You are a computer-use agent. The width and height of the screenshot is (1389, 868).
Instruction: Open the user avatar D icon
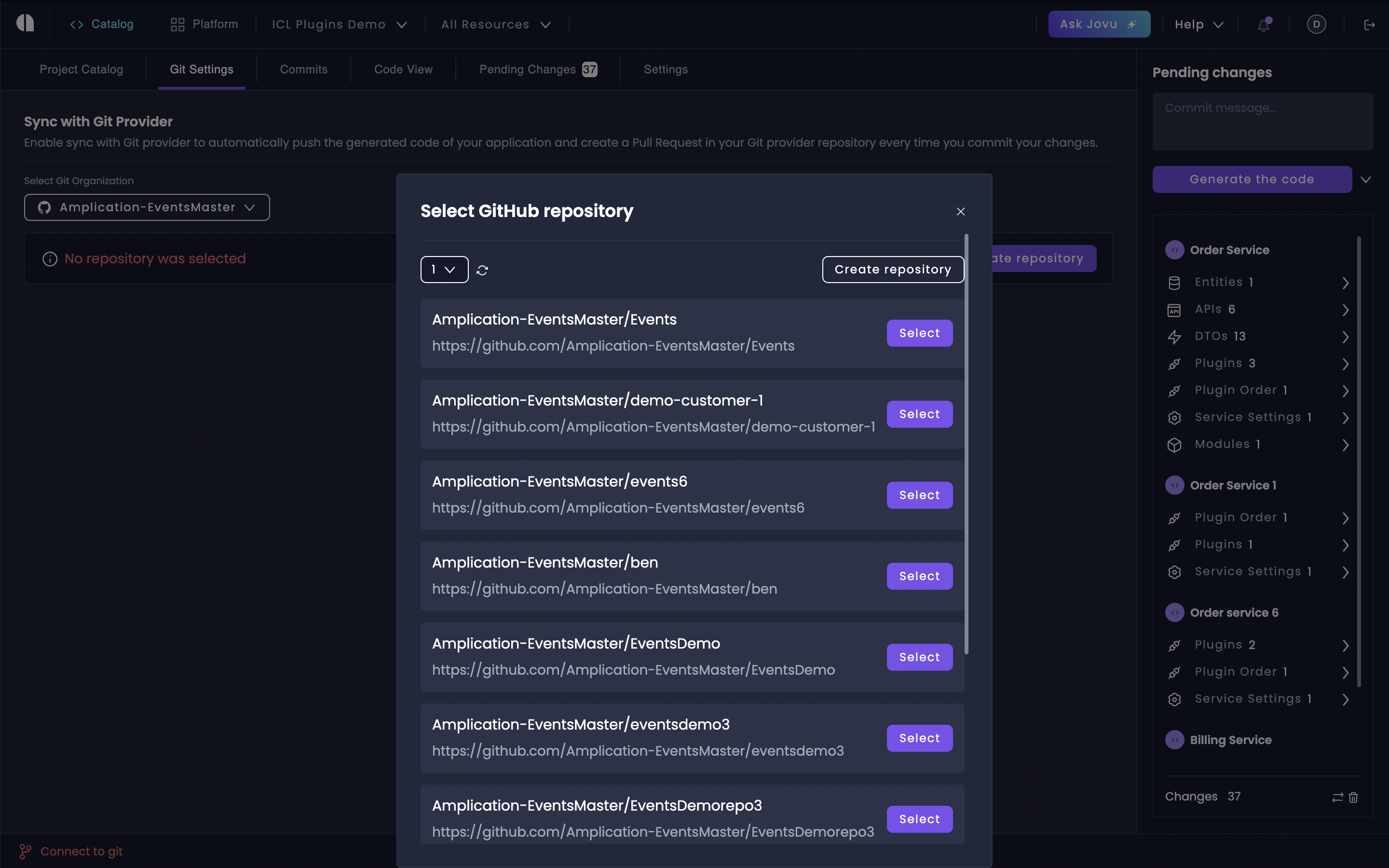[1316, 24]
